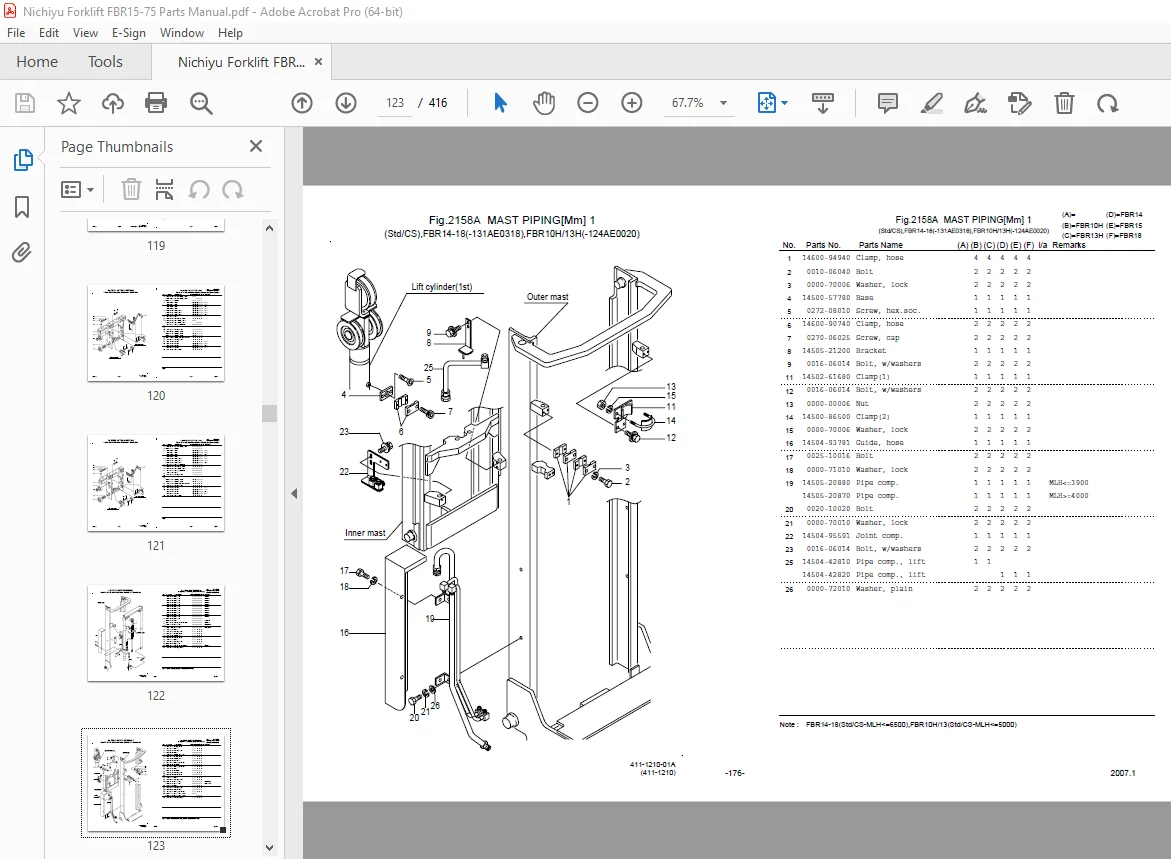Screen dimensions: 1171x859
Task: Add a sticky note comment
Action: pyautogui.click(x=887, y=103)
